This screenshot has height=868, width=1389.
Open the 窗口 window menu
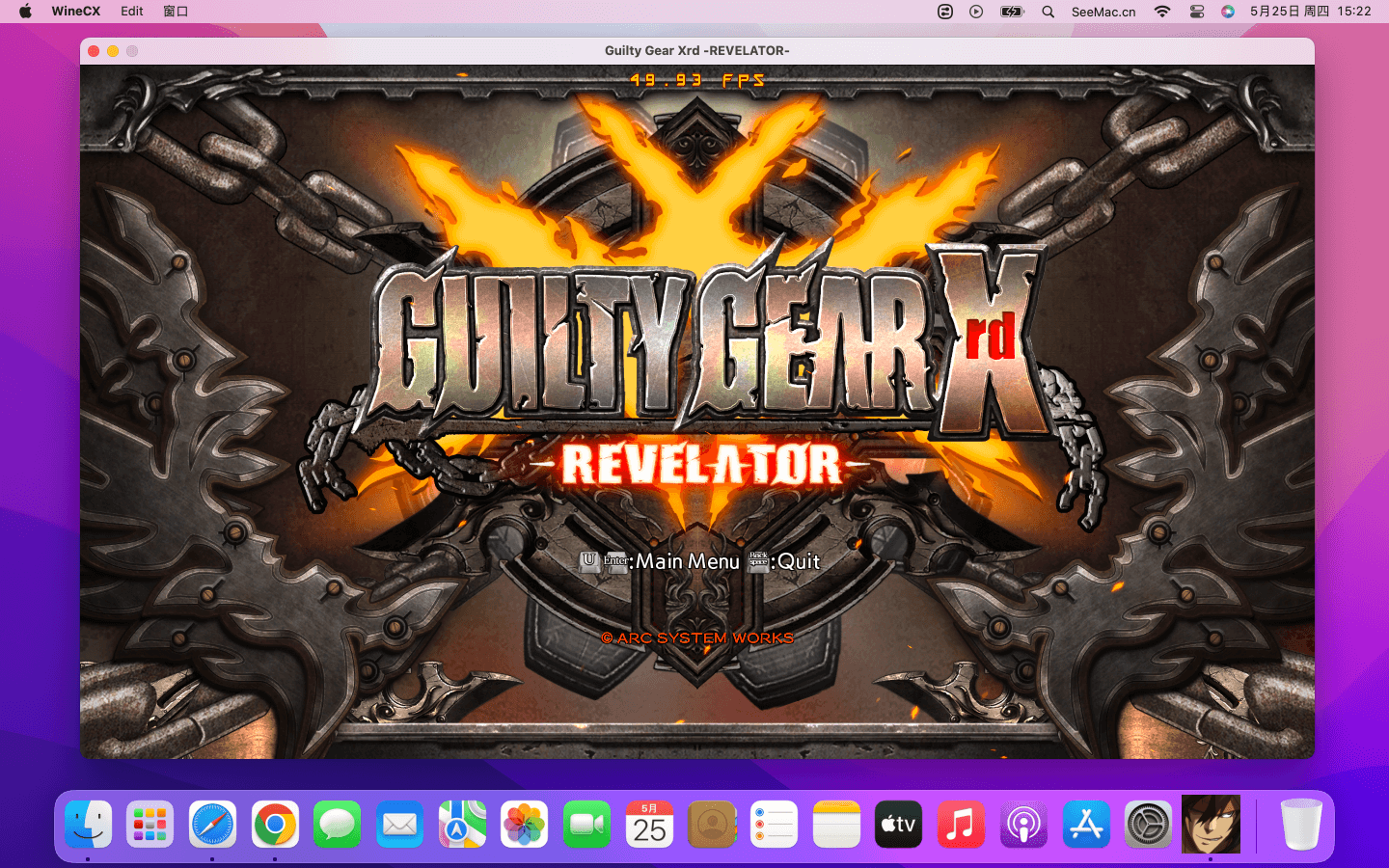[x=176, y=12]
